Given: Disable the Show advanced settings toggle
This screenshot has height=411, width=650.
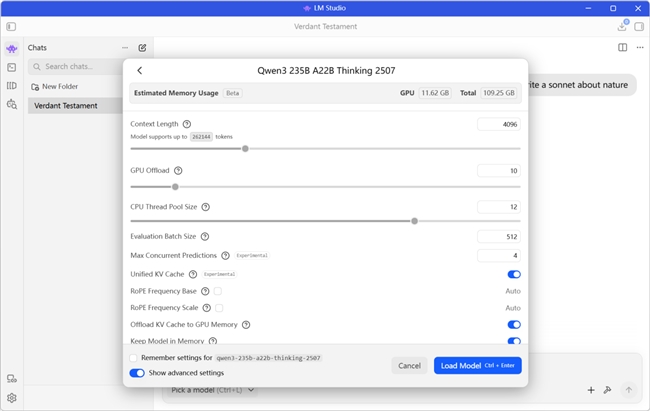Looking at the screenshot, I should pyautogui.click(x=137, y=373).
